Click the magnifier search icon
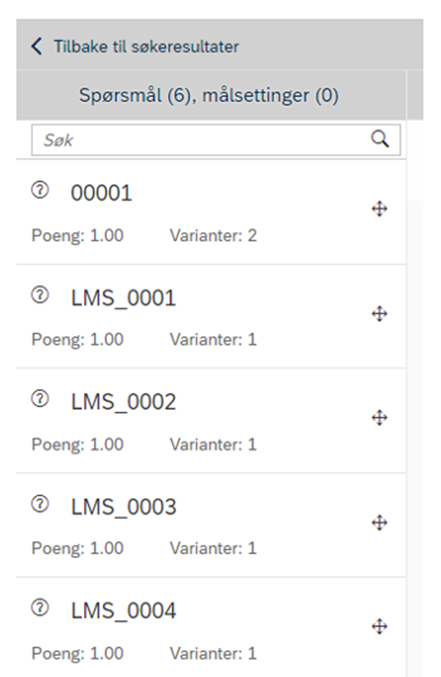Viewport: 441px width, 677px height. 380,139
